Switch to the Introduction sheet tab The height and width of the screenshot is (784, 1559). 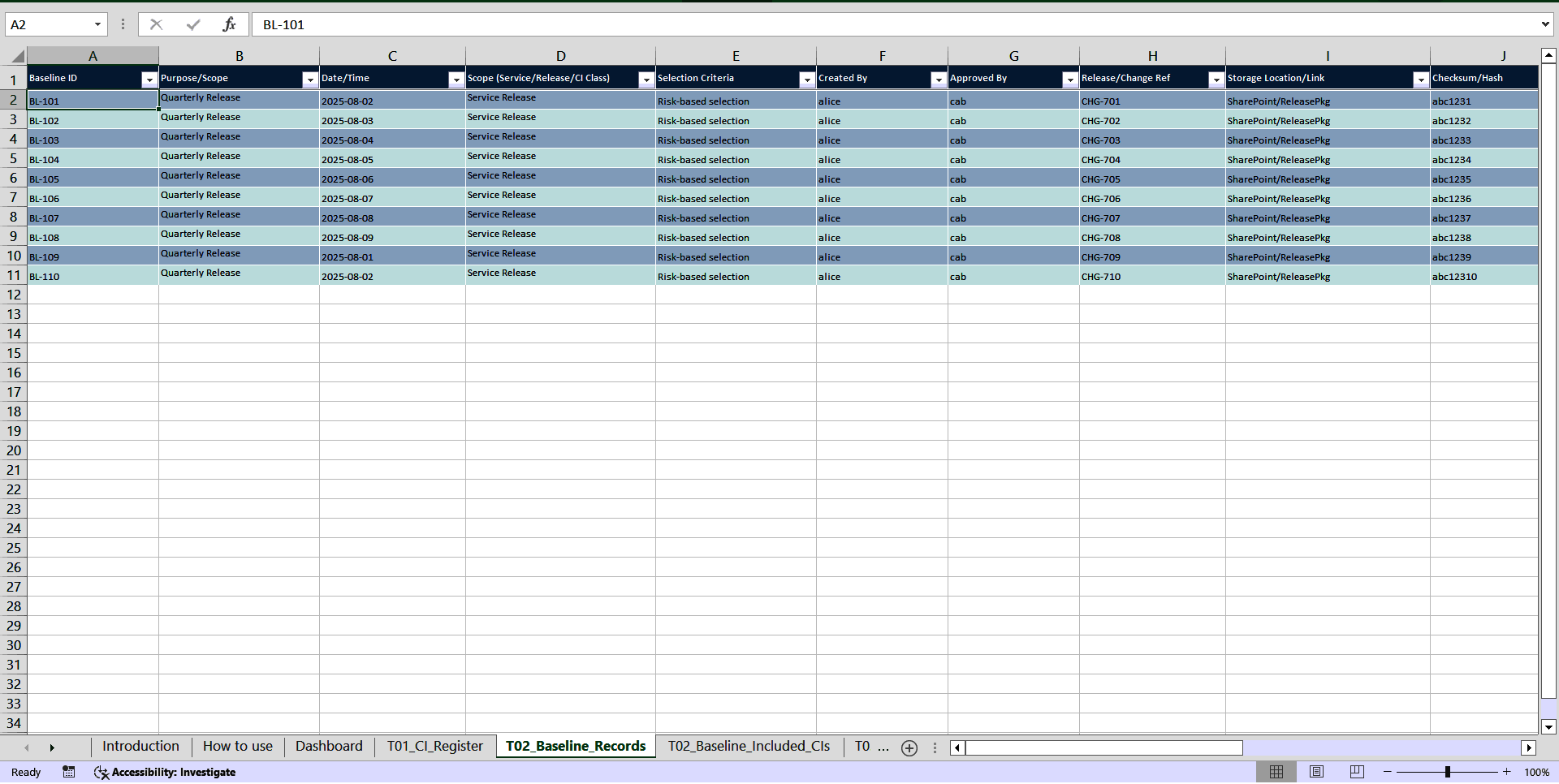(140, 747)
